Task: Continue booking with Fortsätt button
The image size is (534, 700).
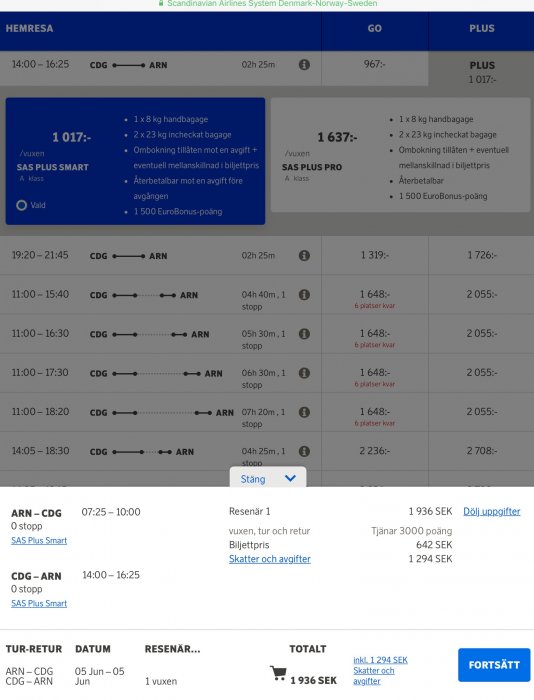Action: 494,665
